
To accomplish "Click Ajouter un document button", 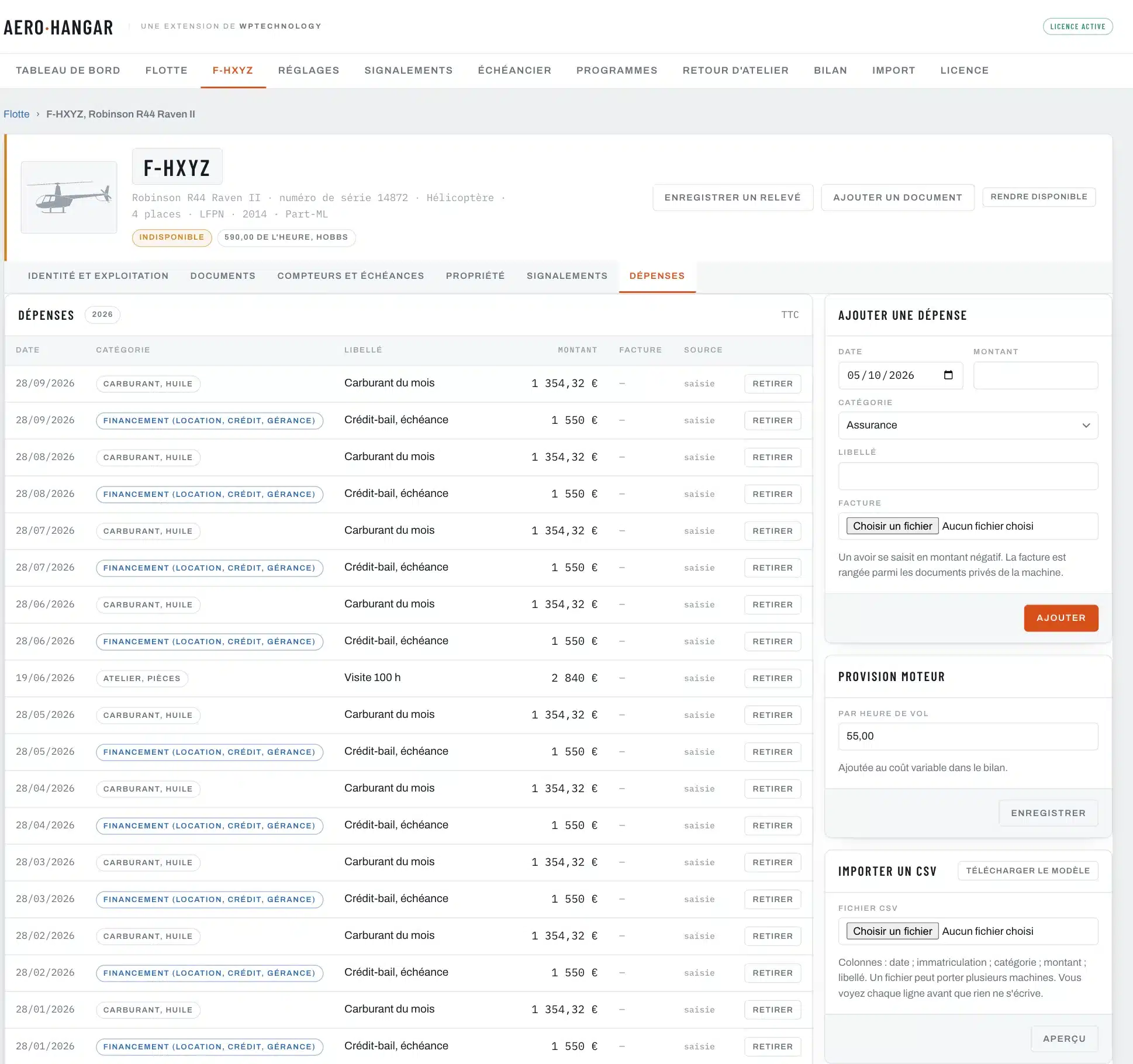I will click(897, 198).
